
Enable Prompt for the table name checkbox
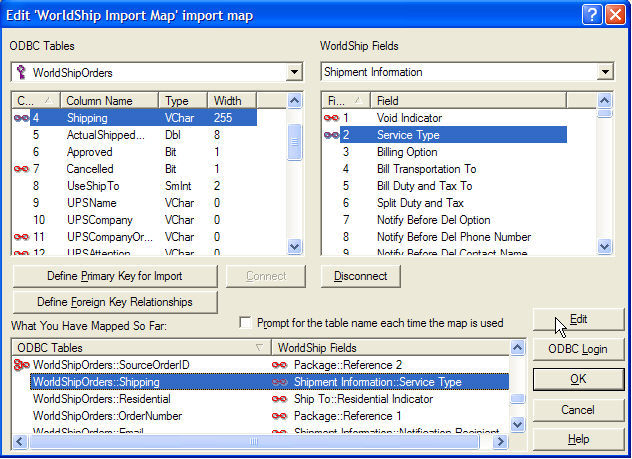tap(245, 322)
